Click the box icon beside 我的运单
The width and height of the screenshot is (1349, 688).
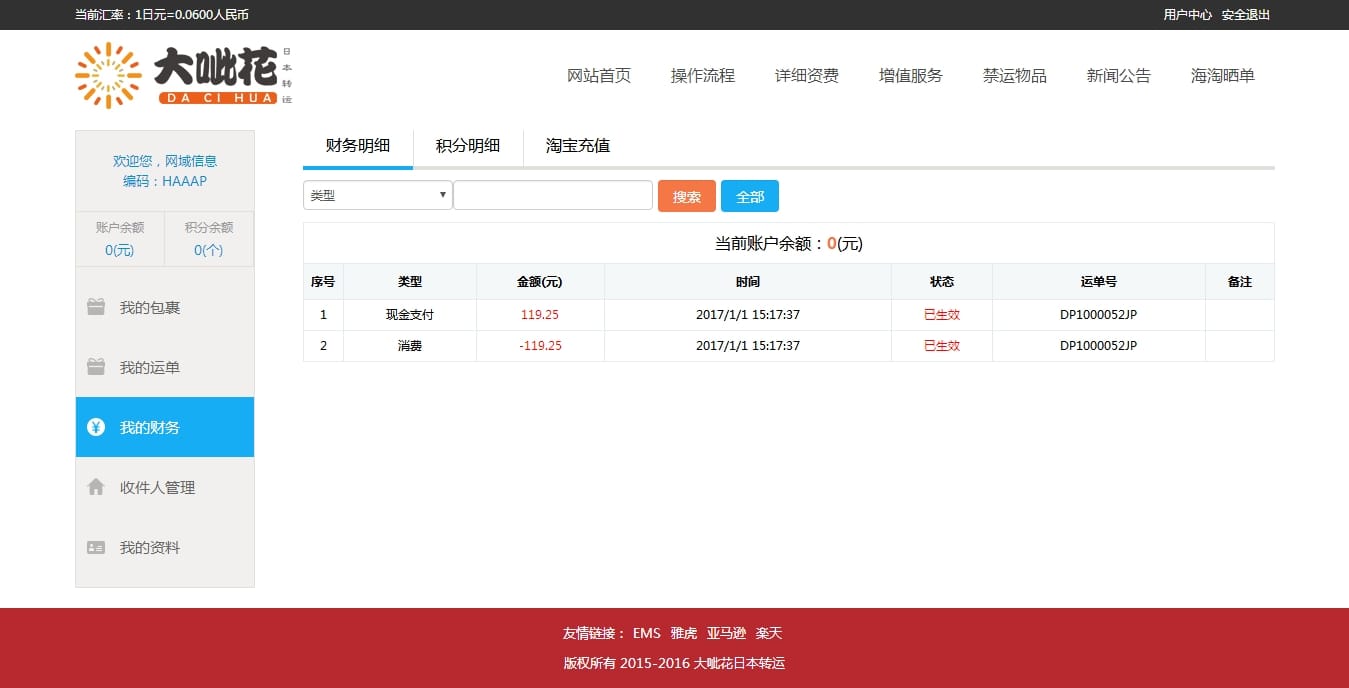96,367
